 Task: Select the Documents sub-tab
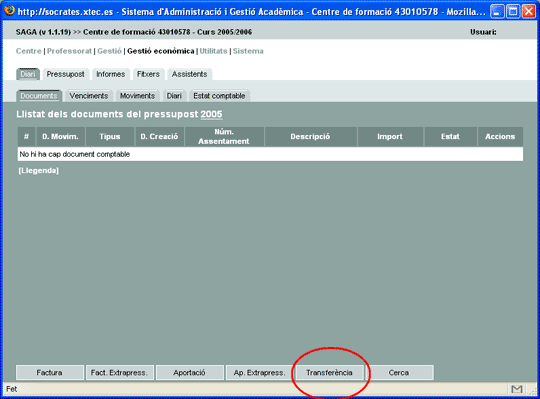39,96
